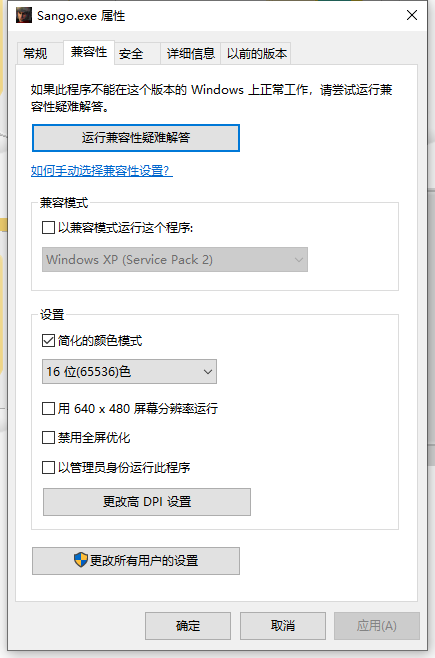Go to the 详细信息 tab
The image size is (435, 658).
(190, 54)
